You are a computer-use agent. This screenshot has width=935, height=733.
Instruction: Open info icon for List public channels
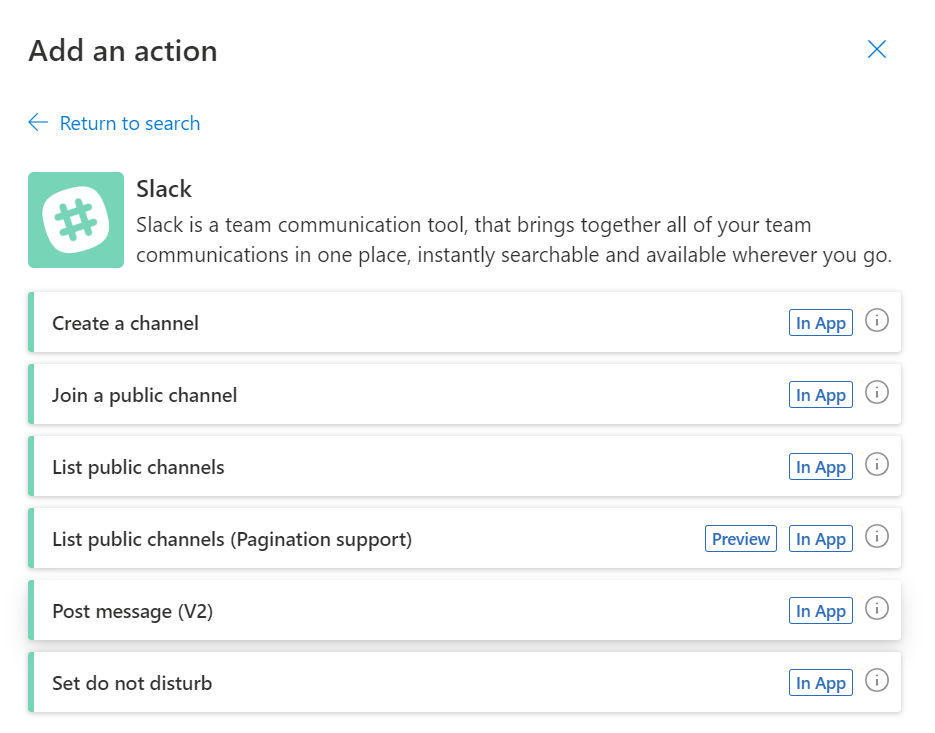coord(877,465)
